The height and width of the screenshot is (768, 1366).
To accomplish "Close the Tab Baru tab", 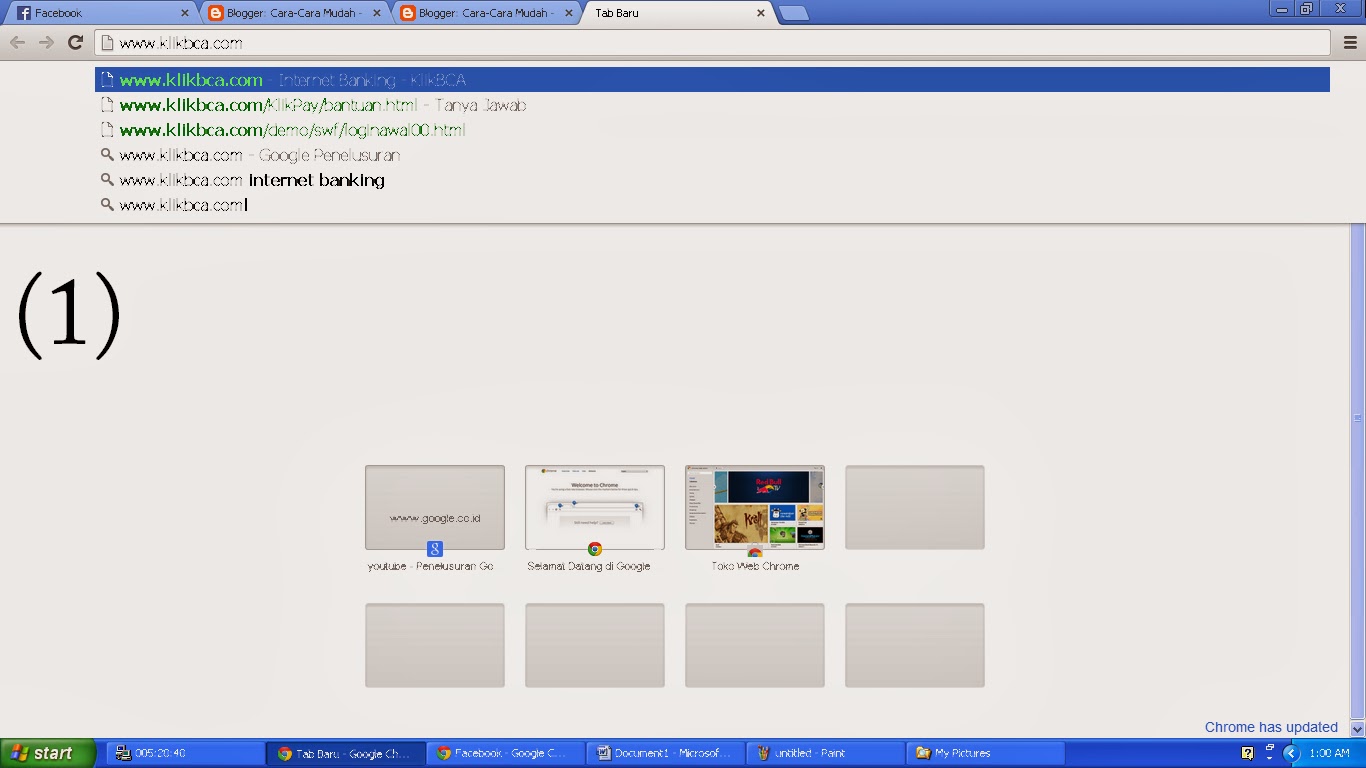I will [x=761, y=13].
